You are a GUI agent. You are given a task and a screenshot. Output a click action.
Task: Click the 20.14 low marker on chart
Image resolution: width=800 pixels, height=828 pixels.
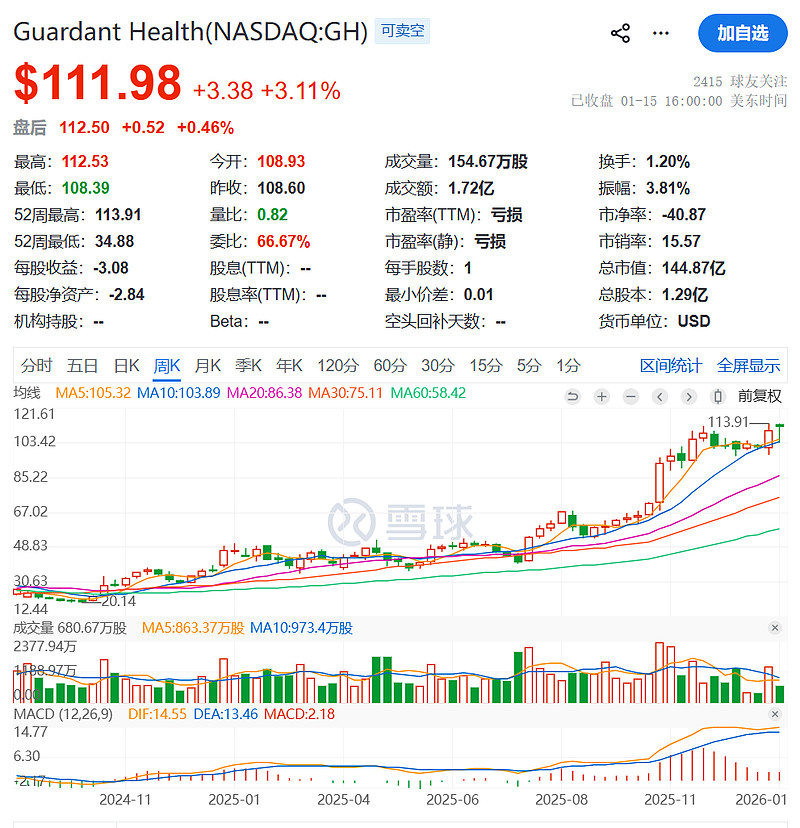coord(118,601)
